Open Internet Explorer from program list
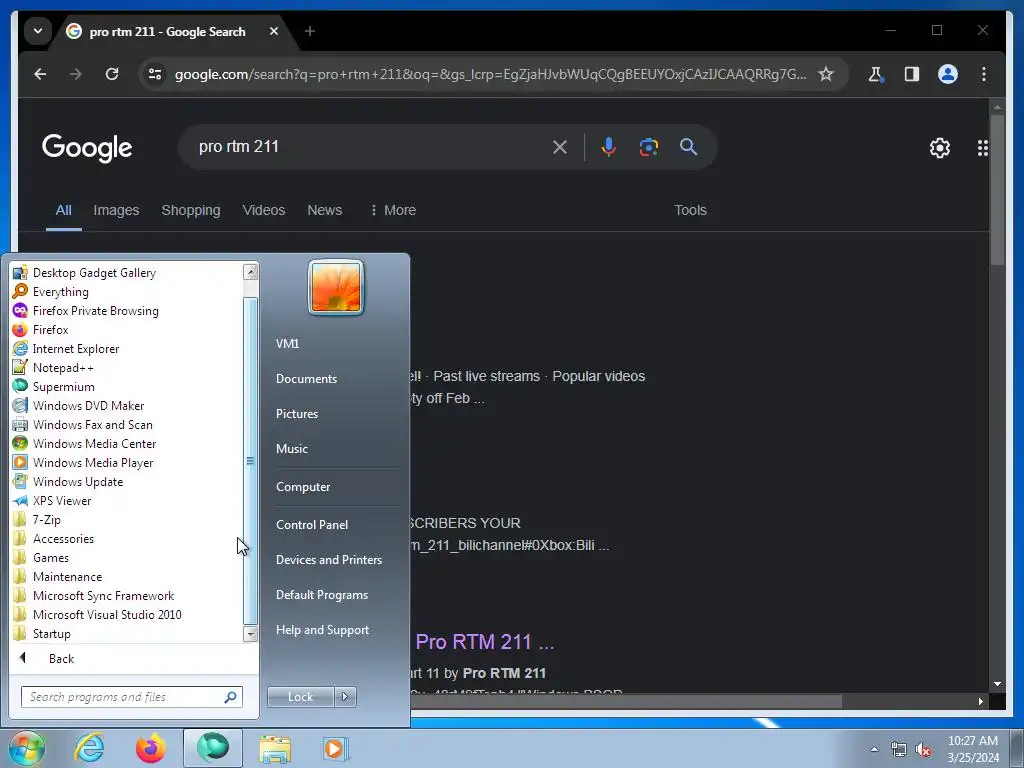 76,349
